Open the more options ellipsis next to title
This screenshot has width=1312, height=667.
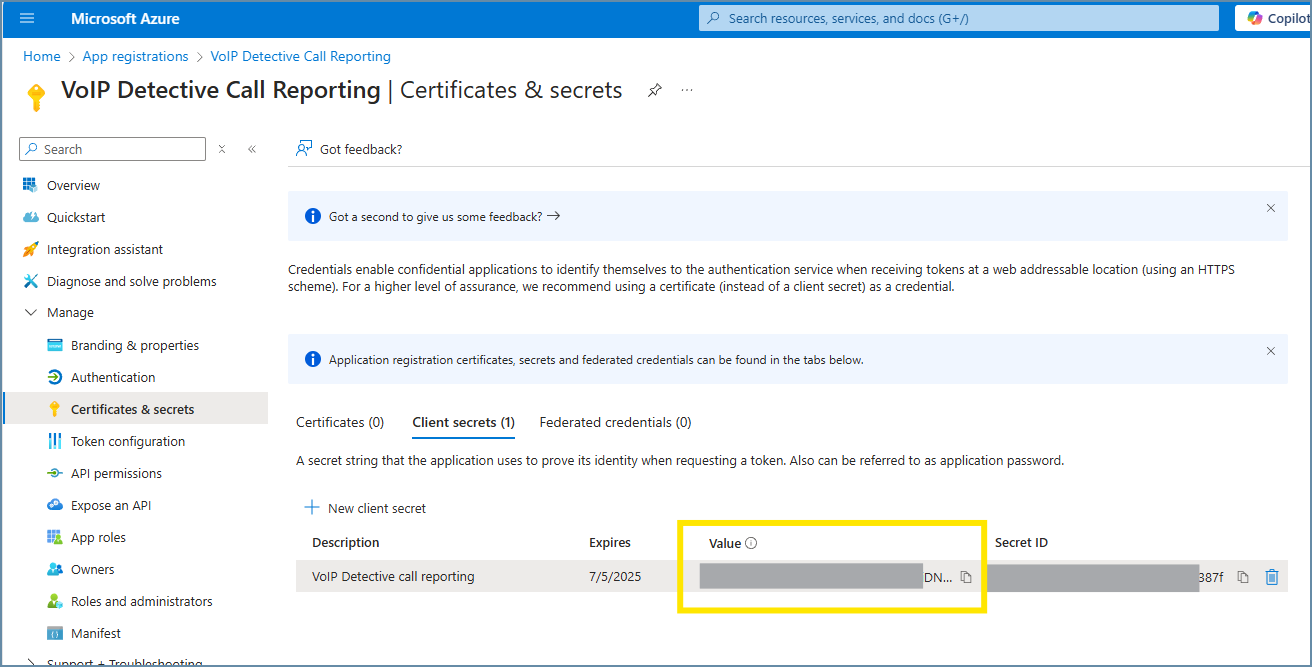coord(687,90)
